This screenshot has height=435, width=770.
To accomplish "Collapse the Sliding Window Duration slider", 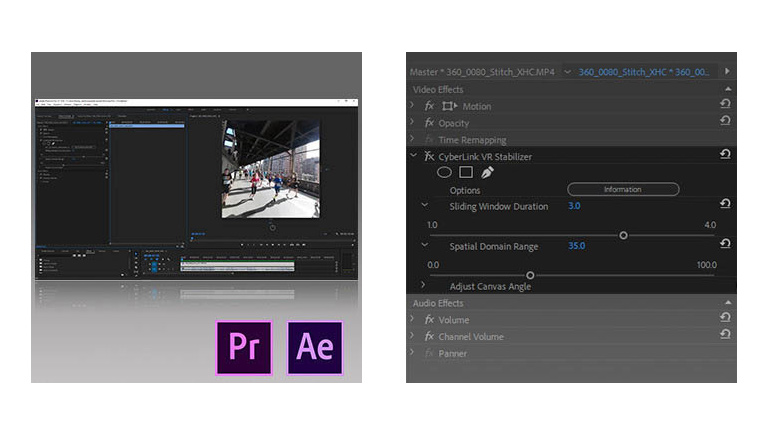I will [x=424, y=206].
